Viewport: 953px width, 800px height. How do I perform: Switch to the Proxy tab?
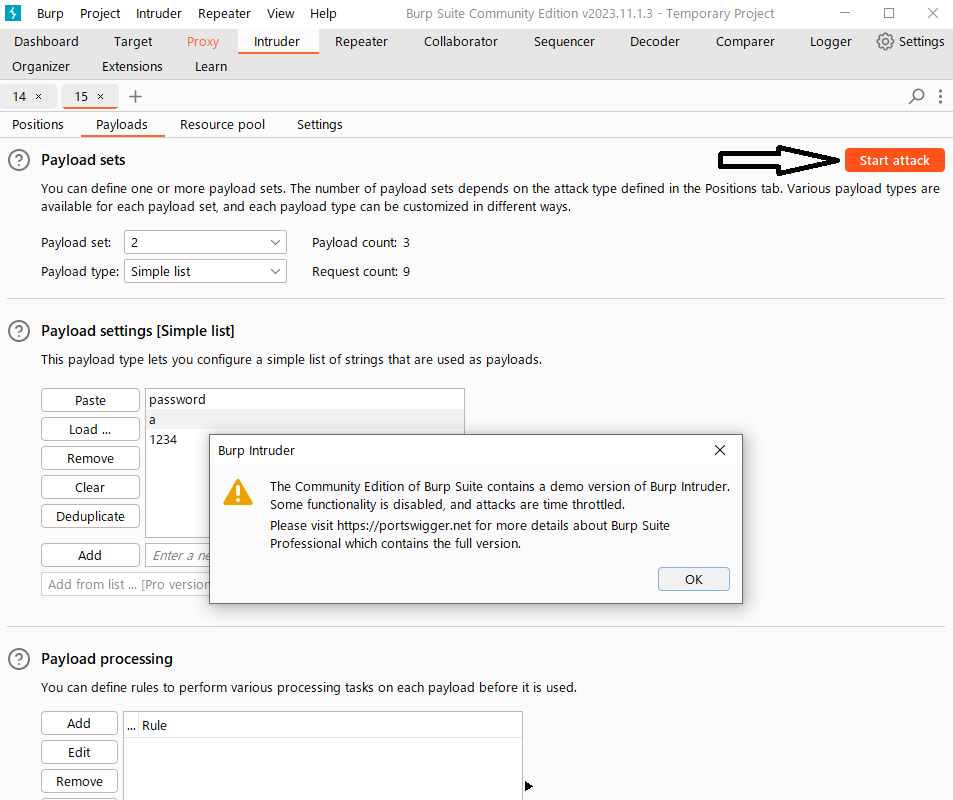pyautogui.click(x=203, y=41)
